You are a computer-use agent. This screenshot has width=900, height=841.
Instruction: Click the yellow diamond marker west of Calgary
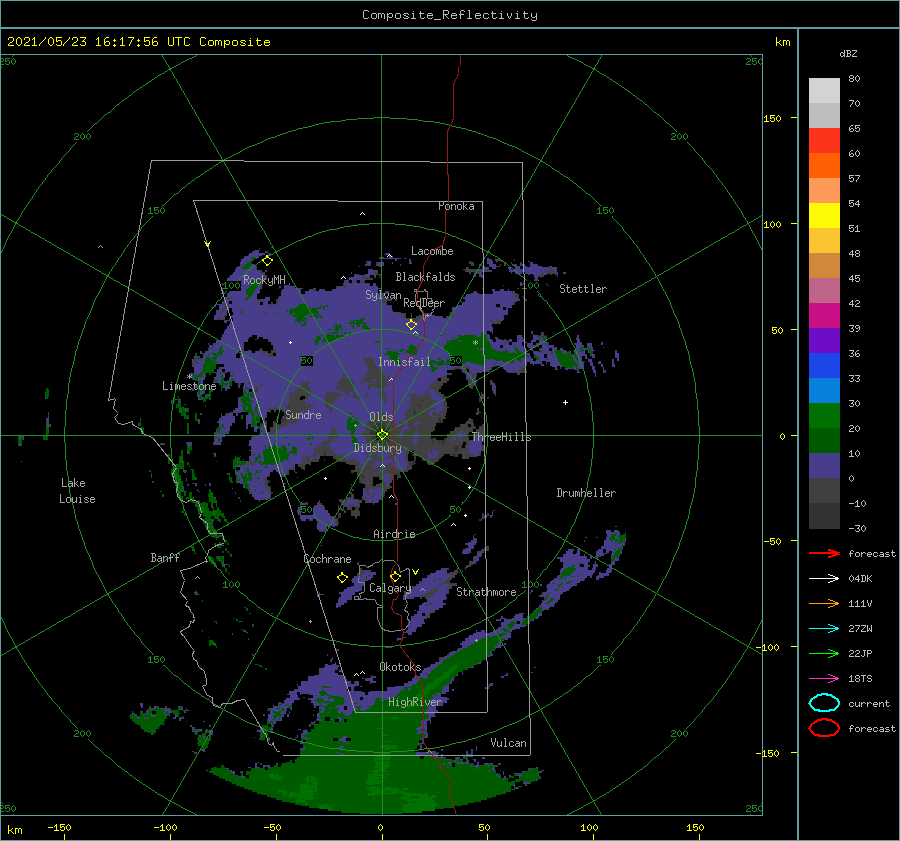point(343,577)
